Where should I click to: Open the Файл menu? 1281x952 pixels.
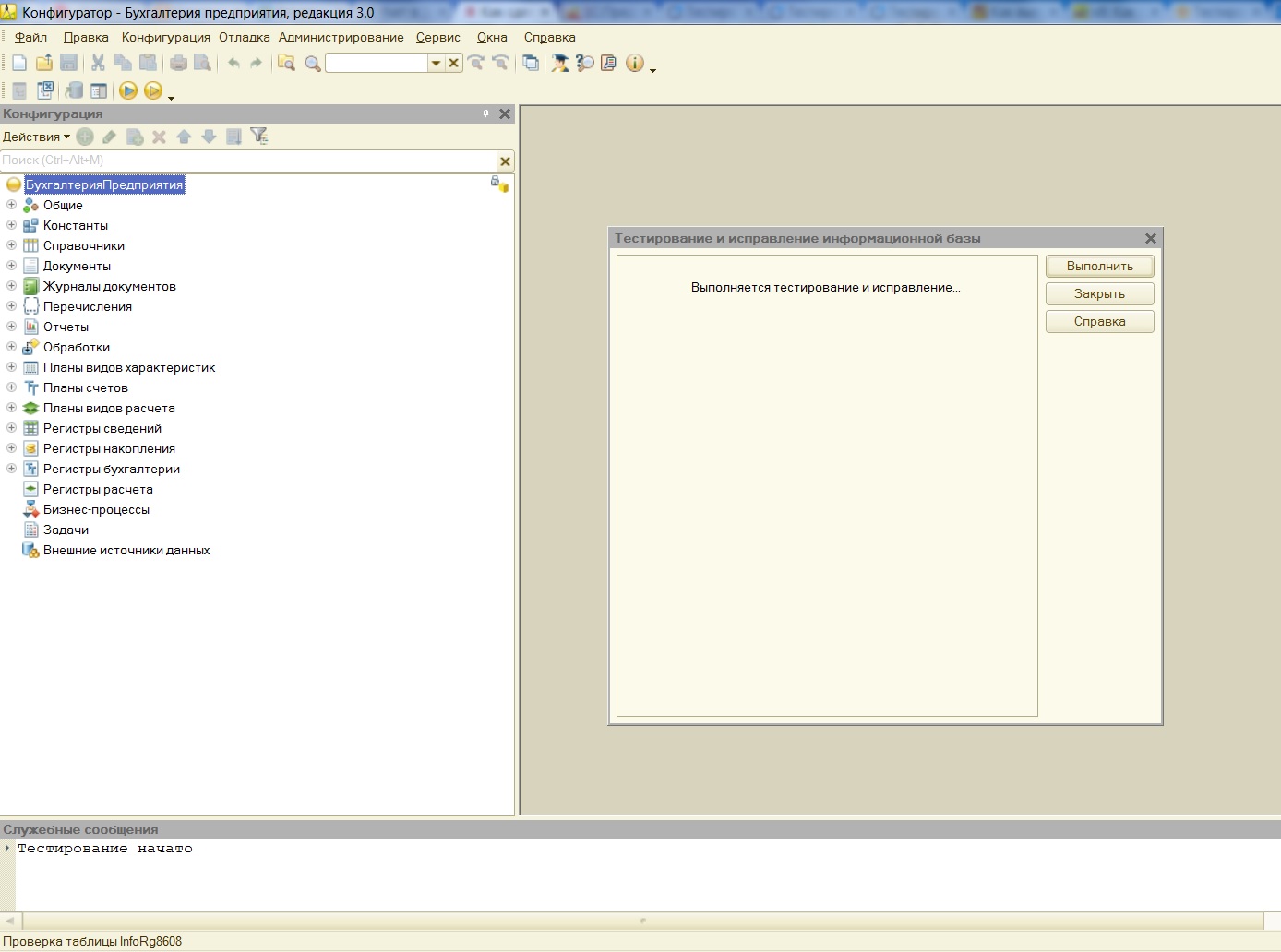point(31,37)
